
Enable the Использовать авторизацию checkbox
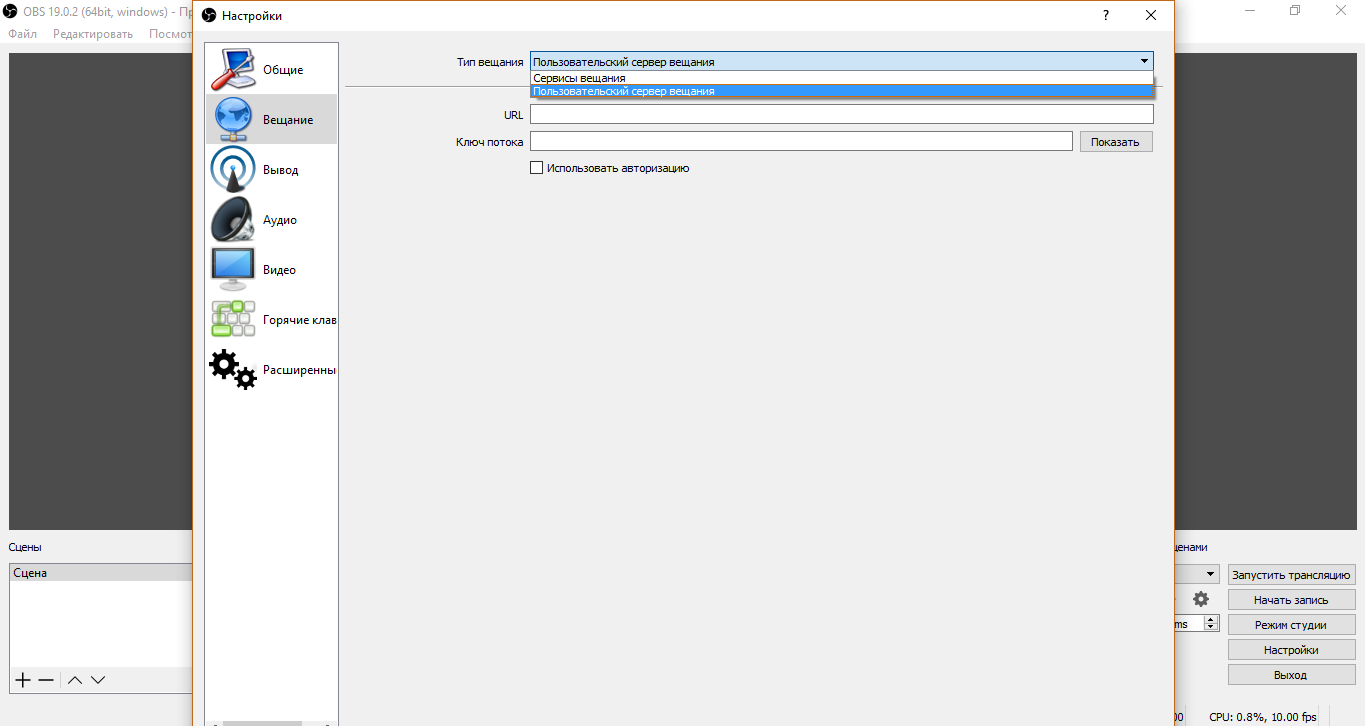[x=537, y=168]
